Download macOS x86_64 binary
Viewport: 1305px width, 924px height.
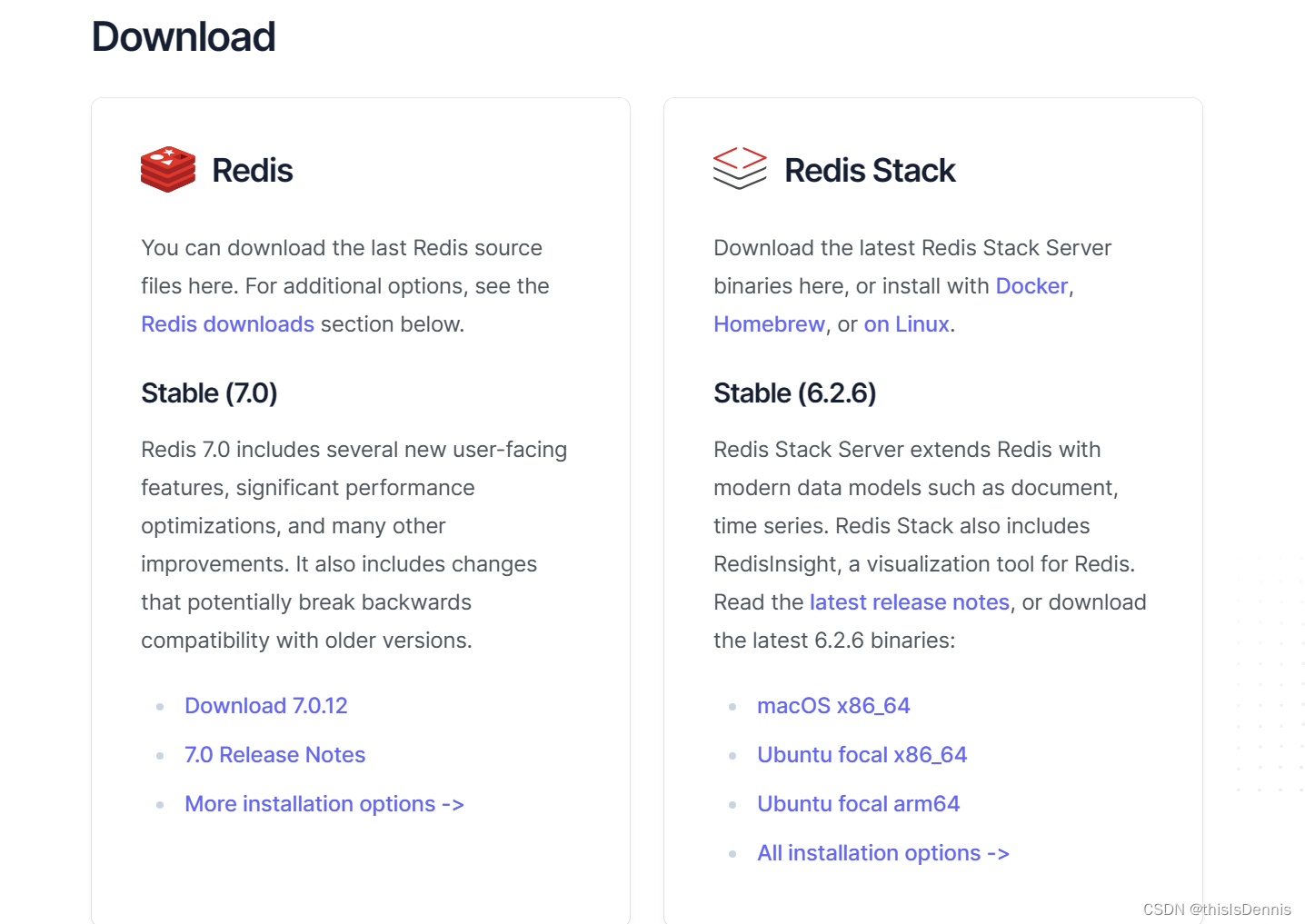pyautogui.click(x=833, y=706)
